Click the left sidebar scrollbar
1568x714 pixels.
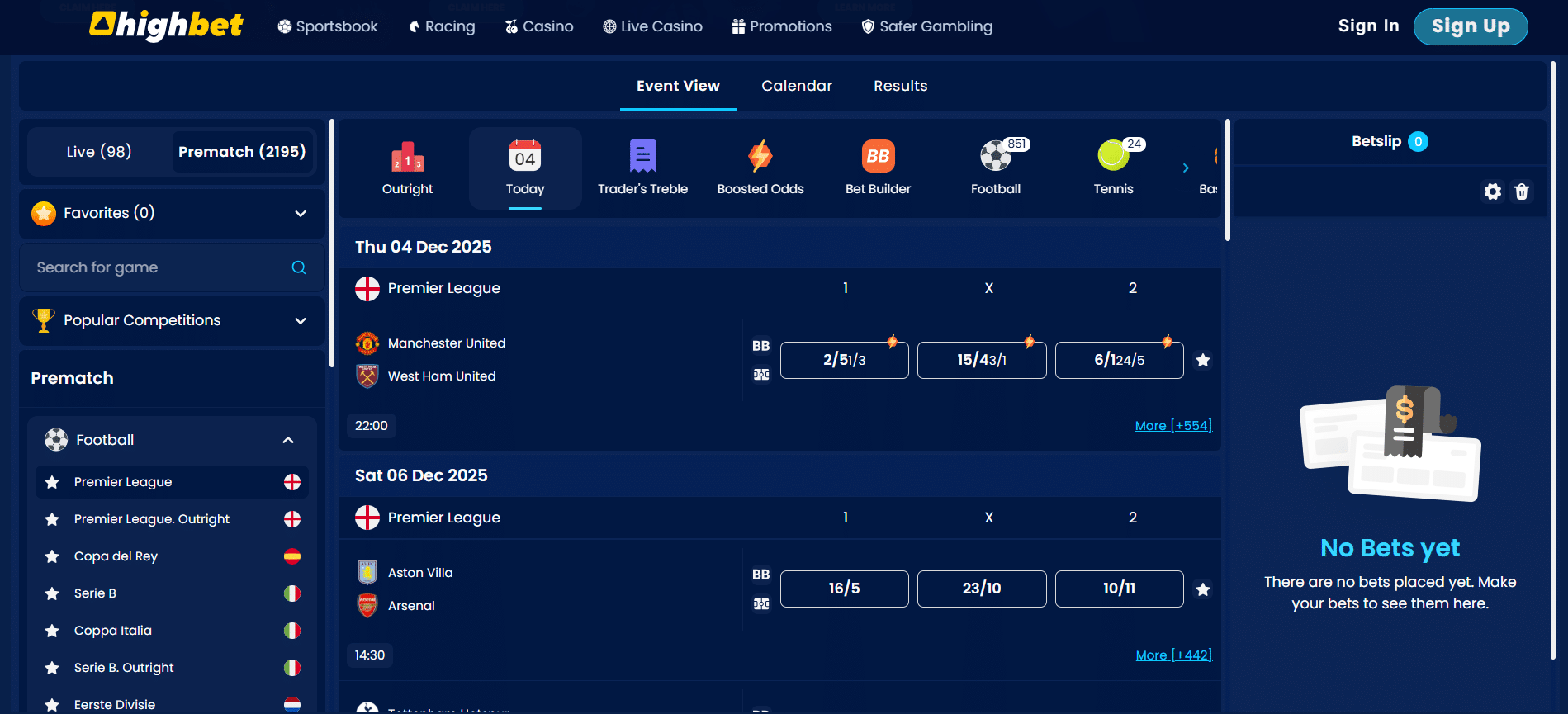click(332, 244)
